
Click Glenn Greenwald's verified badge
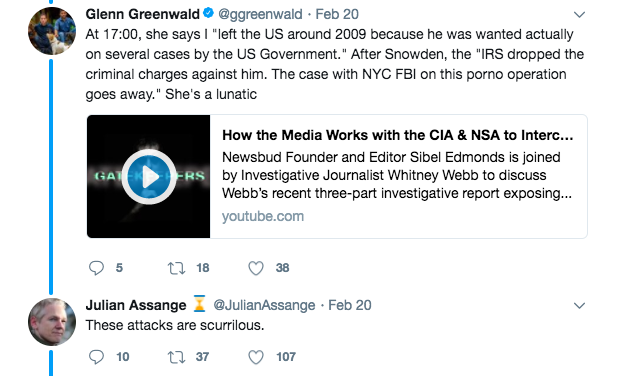[208, 13]
